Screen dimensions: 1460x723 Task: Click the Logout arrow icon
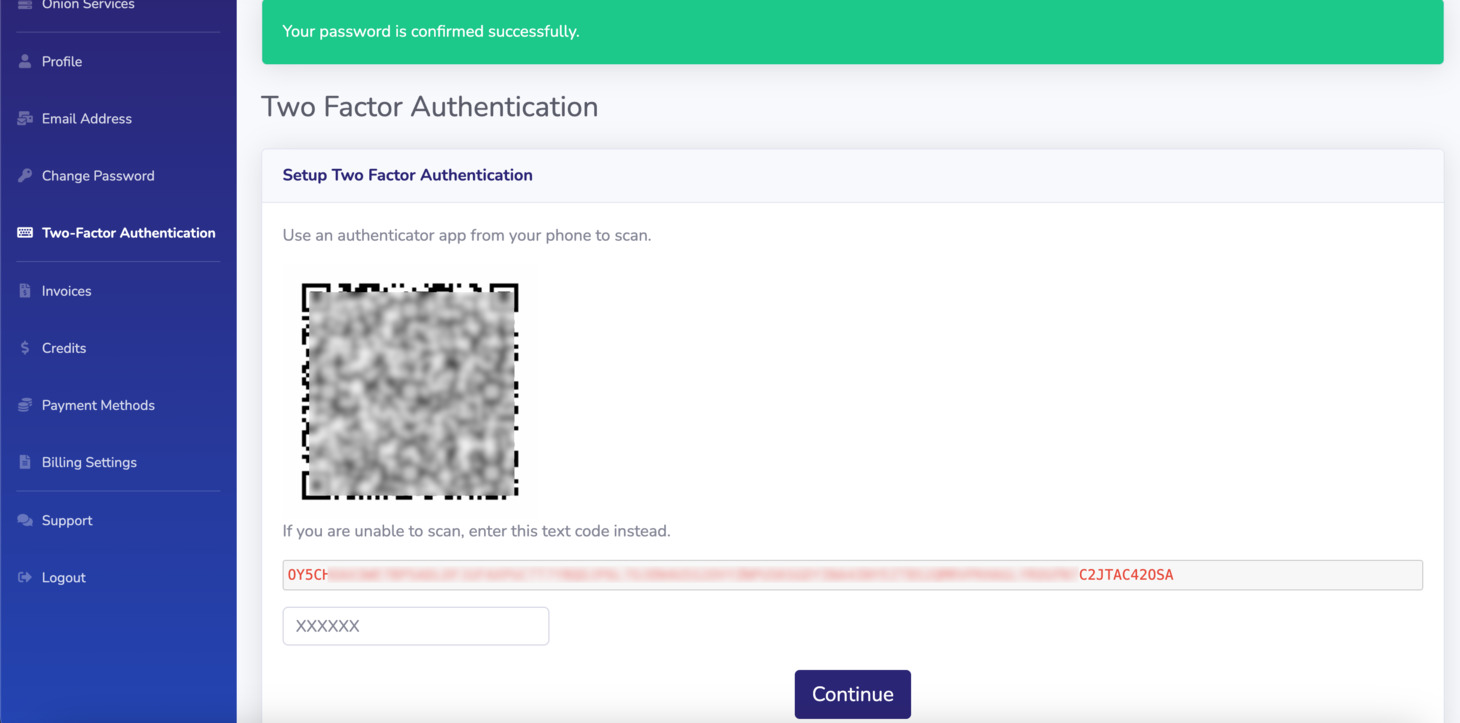pyautogui.click(x=25, y=577)
